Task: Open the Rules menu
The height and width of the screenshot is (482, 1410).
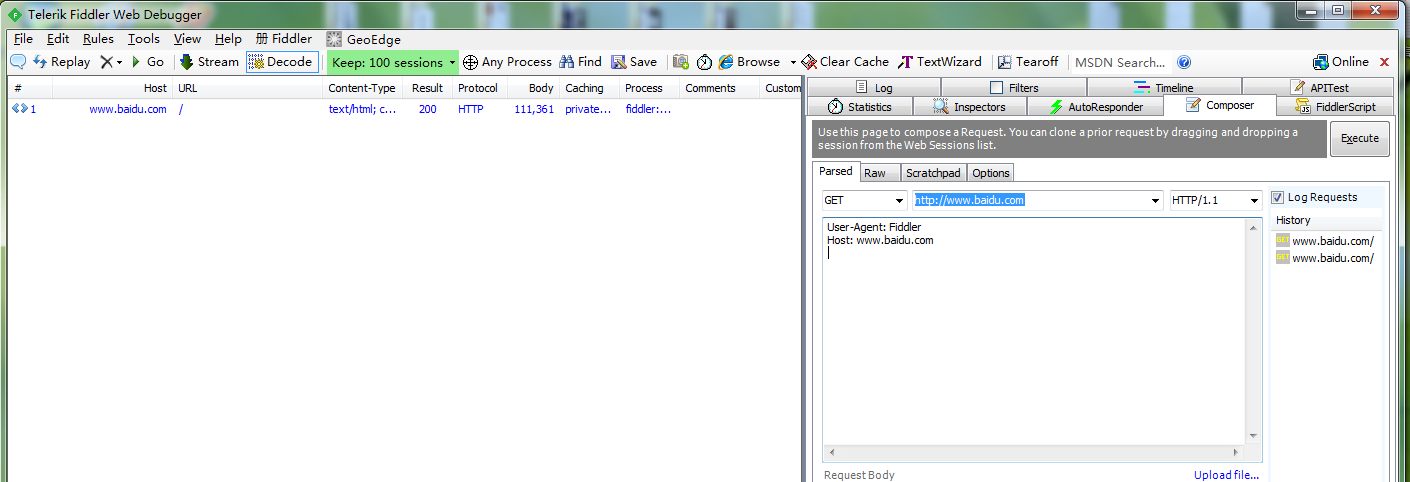Action: click(98, 39)
